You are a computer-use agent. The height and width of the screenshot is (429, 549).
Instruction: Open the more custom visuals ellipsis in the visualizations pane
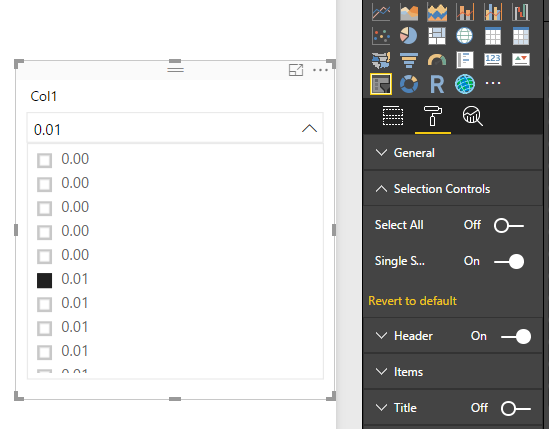click(493, 83)
